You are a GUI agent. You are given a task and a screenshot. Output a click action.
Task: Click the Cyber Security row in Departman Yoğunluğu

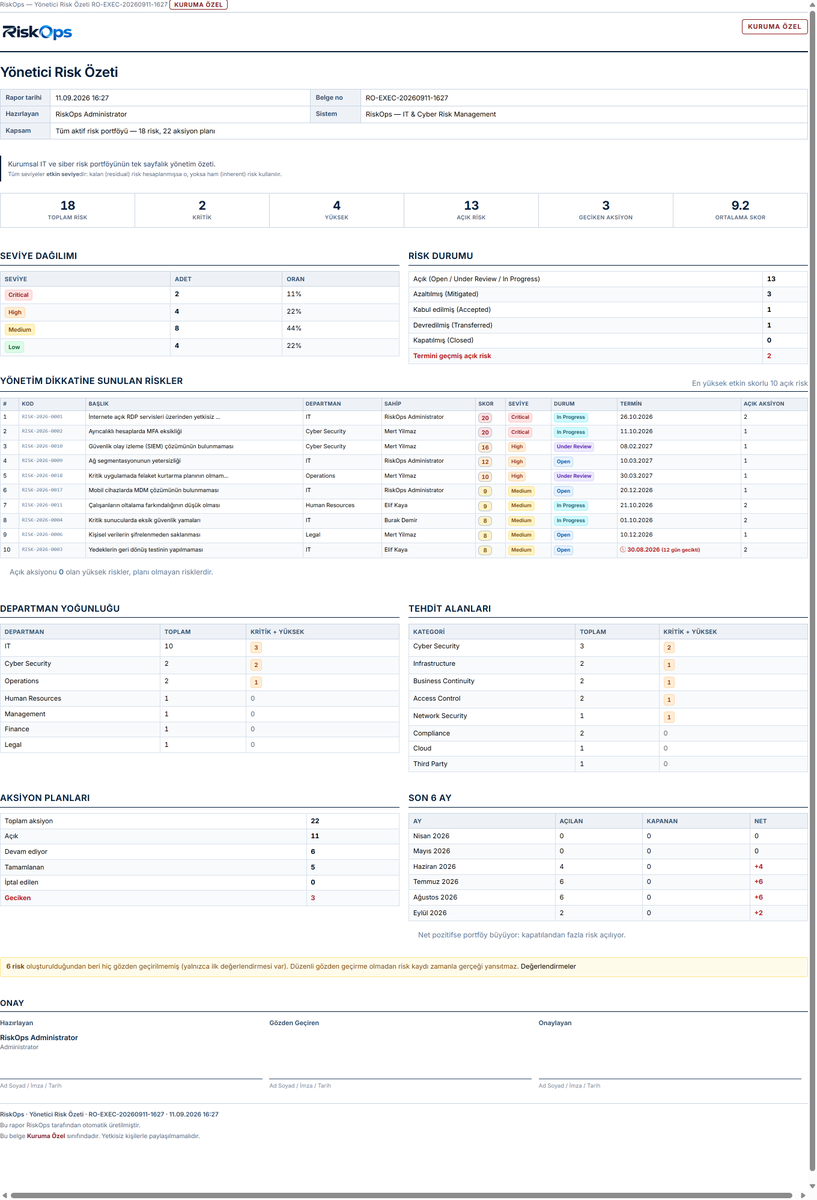tap(200, 664)
